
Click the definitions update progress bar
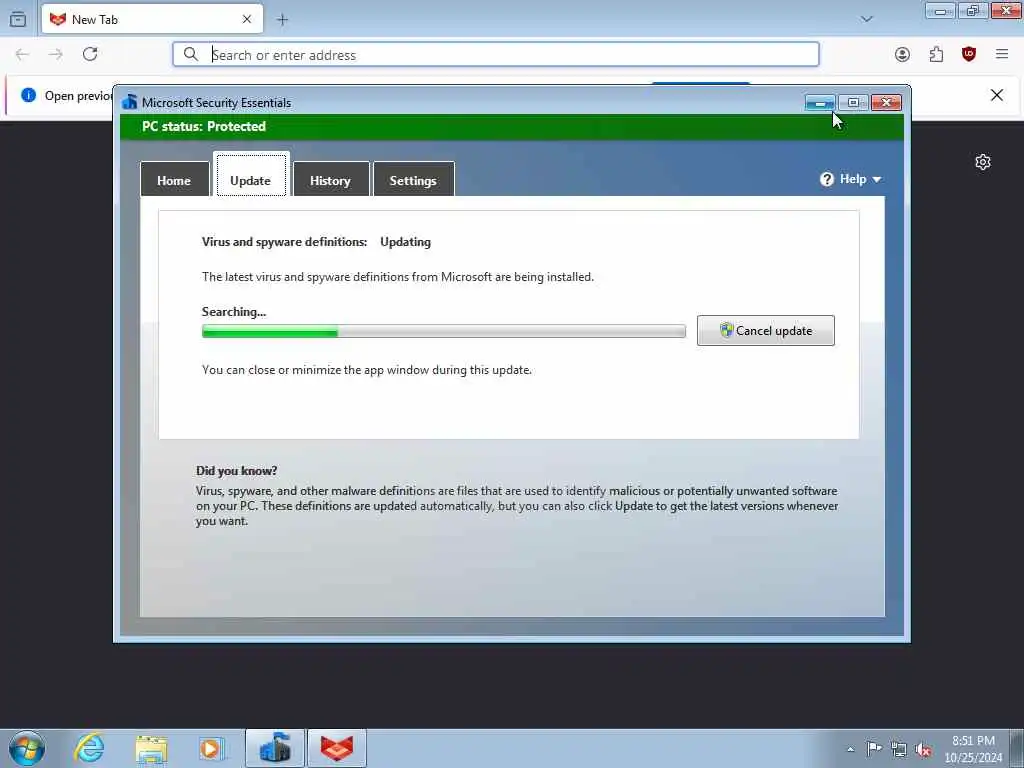click(443, 332)
